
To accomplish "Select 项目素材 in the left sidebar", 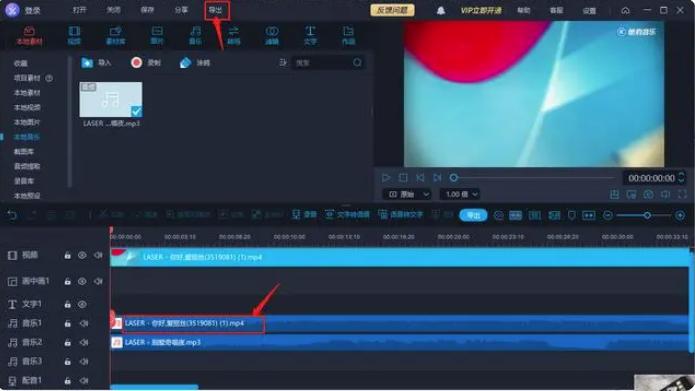I will point(27,78).
